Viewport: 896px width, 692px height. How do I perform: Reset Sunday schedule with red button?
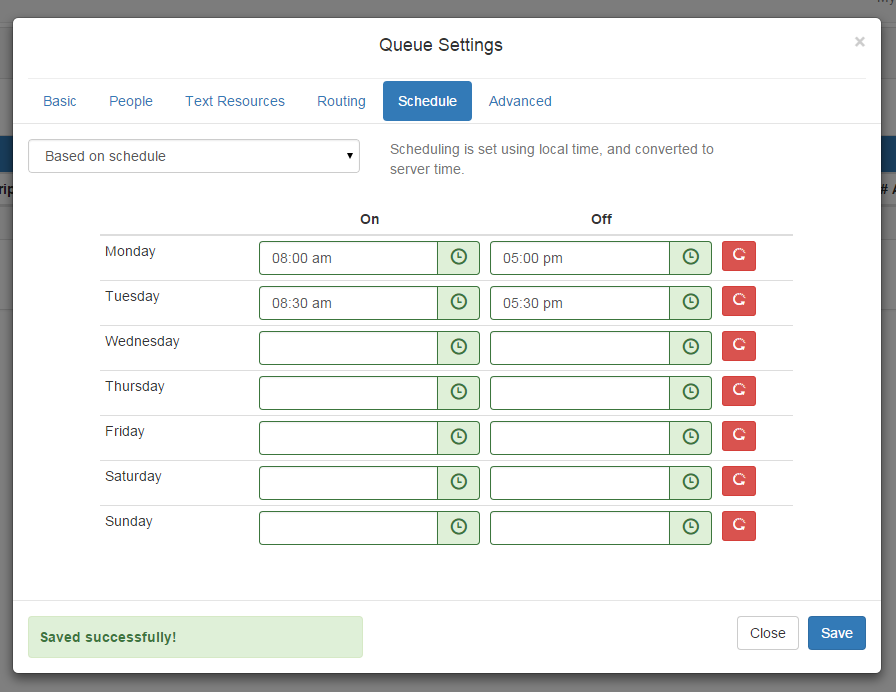pos(739,526)
